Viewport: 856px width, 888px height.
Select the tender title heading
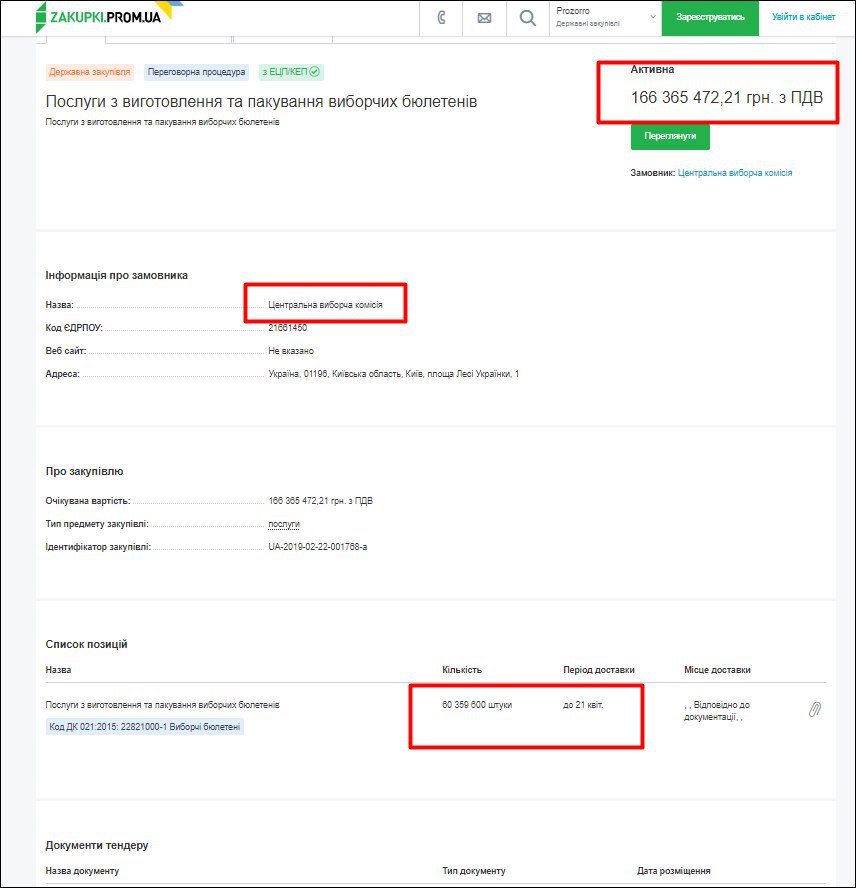click(x=261, y=101)
